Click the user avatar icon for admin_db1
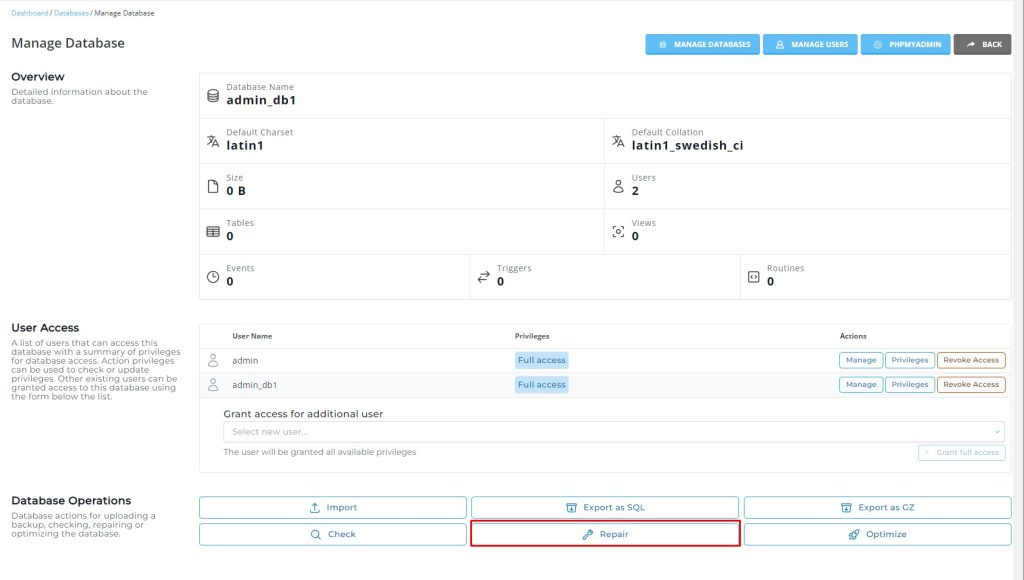This screenshot has height=580, width=1024. 213,385
